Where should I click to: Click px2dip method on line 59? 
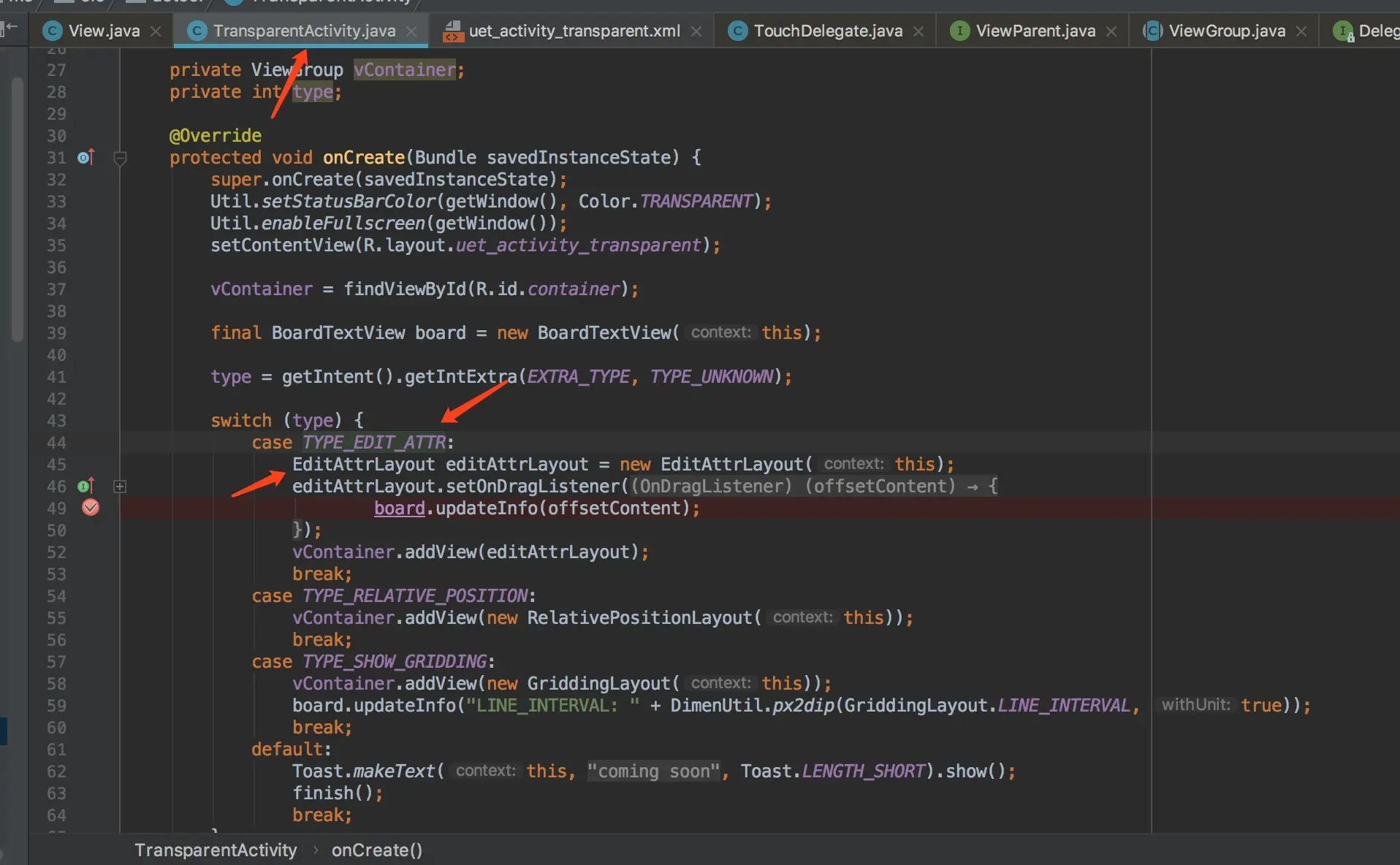point(804,705)
